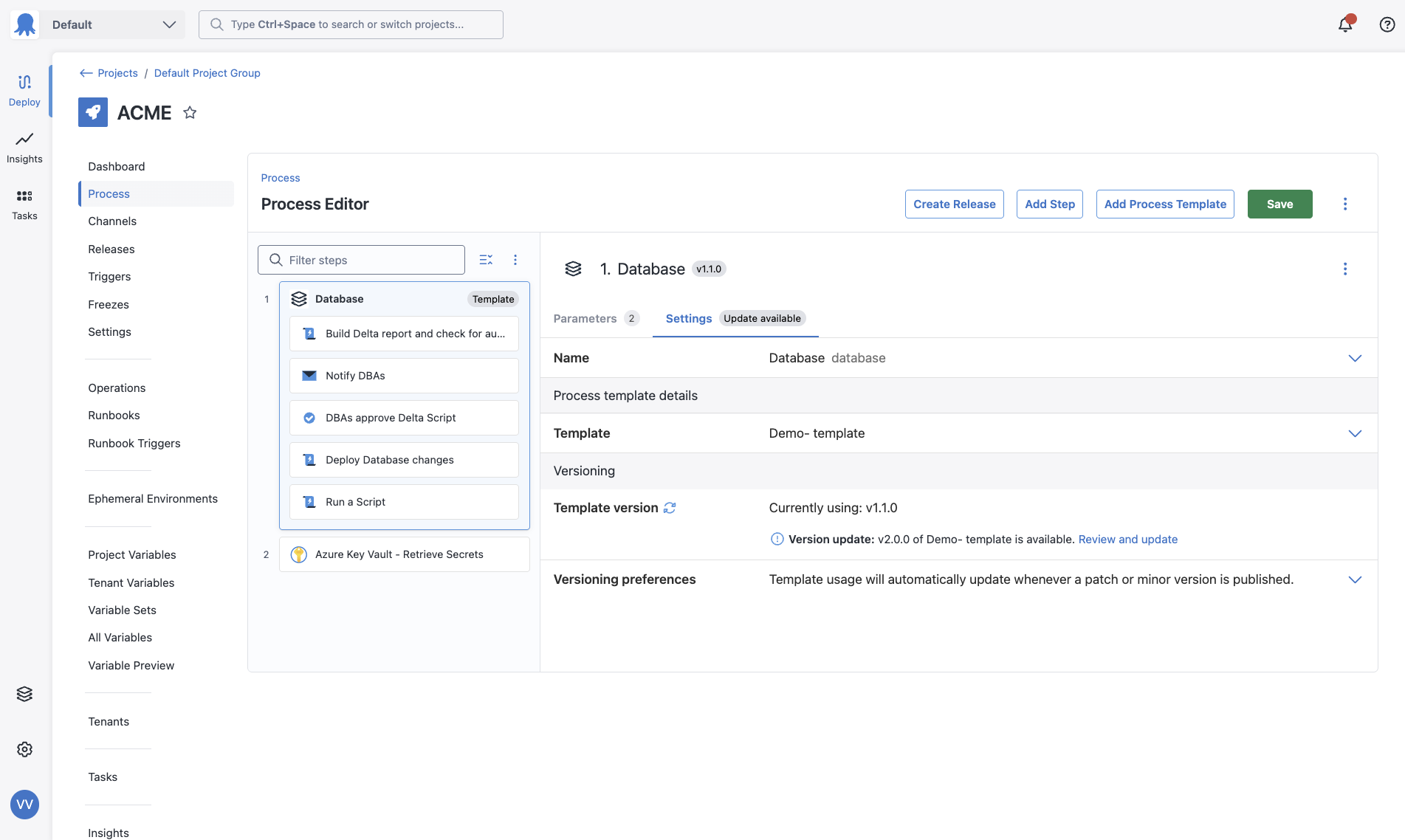The image size is (1405, 840).
Task: Favorite ACME by clicking the star
Action: [x=190, y=112]
